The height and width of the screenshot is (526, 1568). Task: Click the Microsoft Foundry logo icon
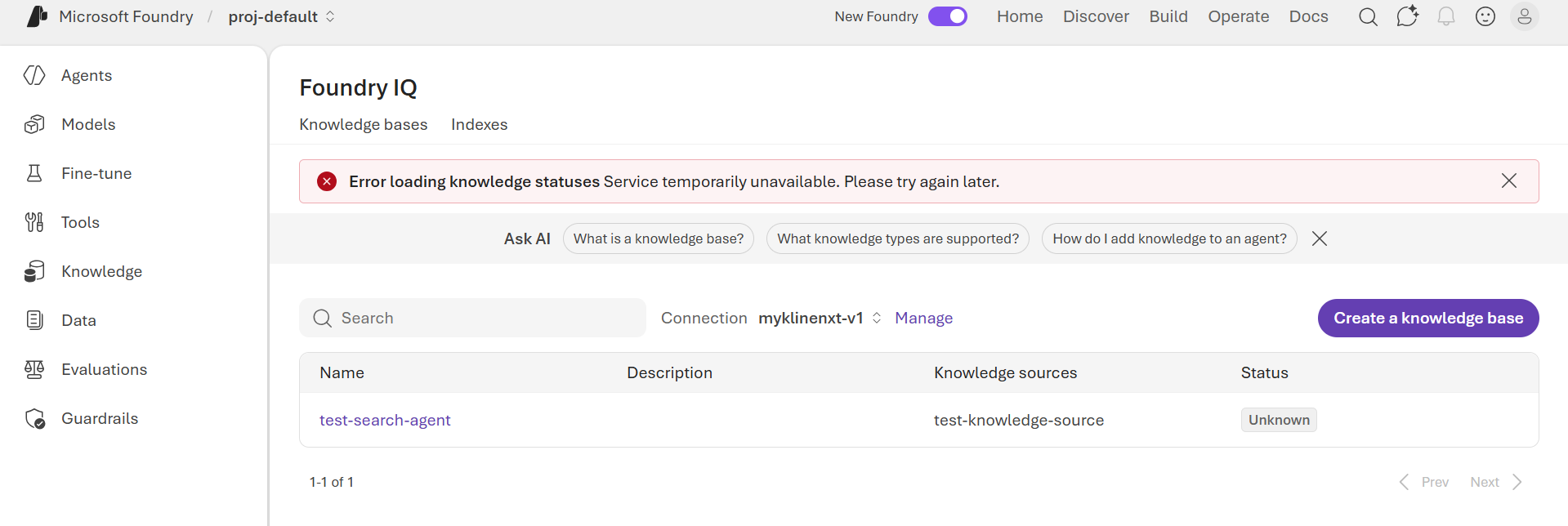[x=37, y=16]
